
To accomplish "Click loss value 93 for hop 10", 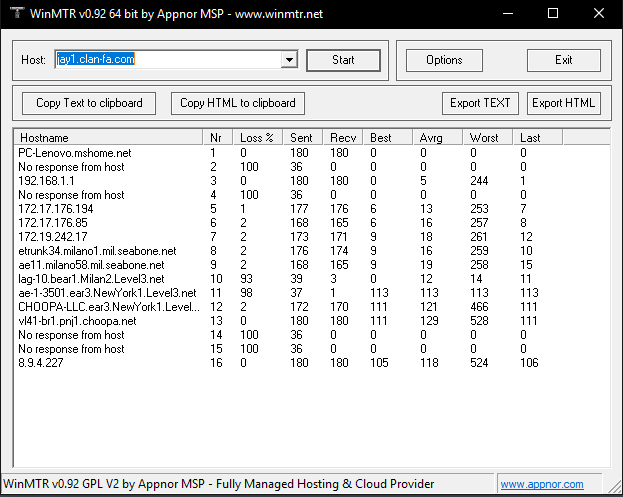I will point(246,279).
